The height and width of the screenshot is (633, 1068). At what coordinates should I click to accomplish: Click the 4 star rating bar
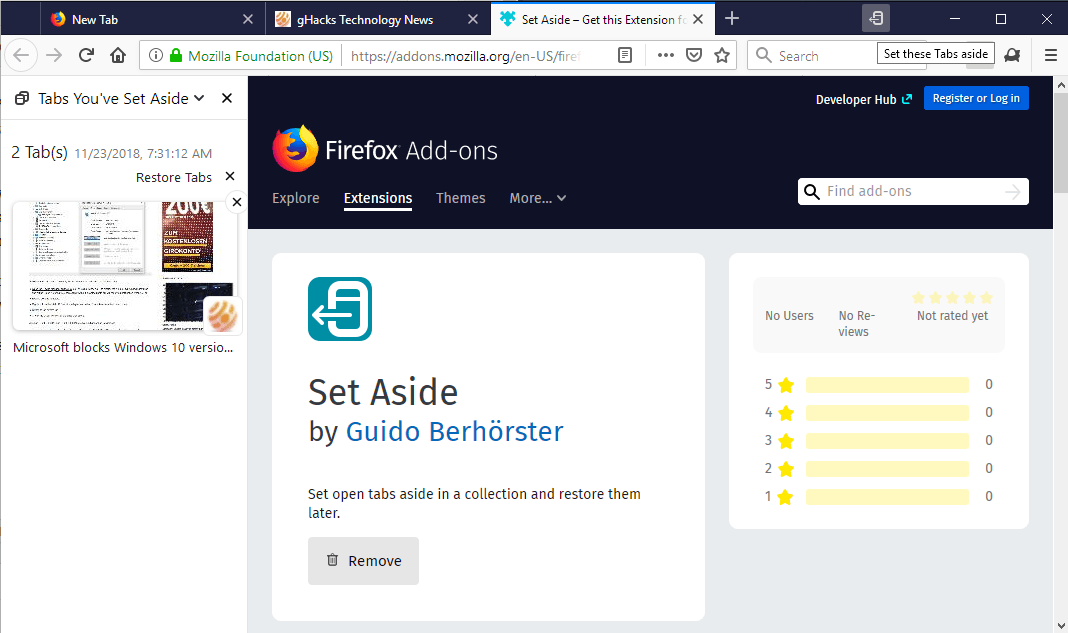[x=887, y=413]
